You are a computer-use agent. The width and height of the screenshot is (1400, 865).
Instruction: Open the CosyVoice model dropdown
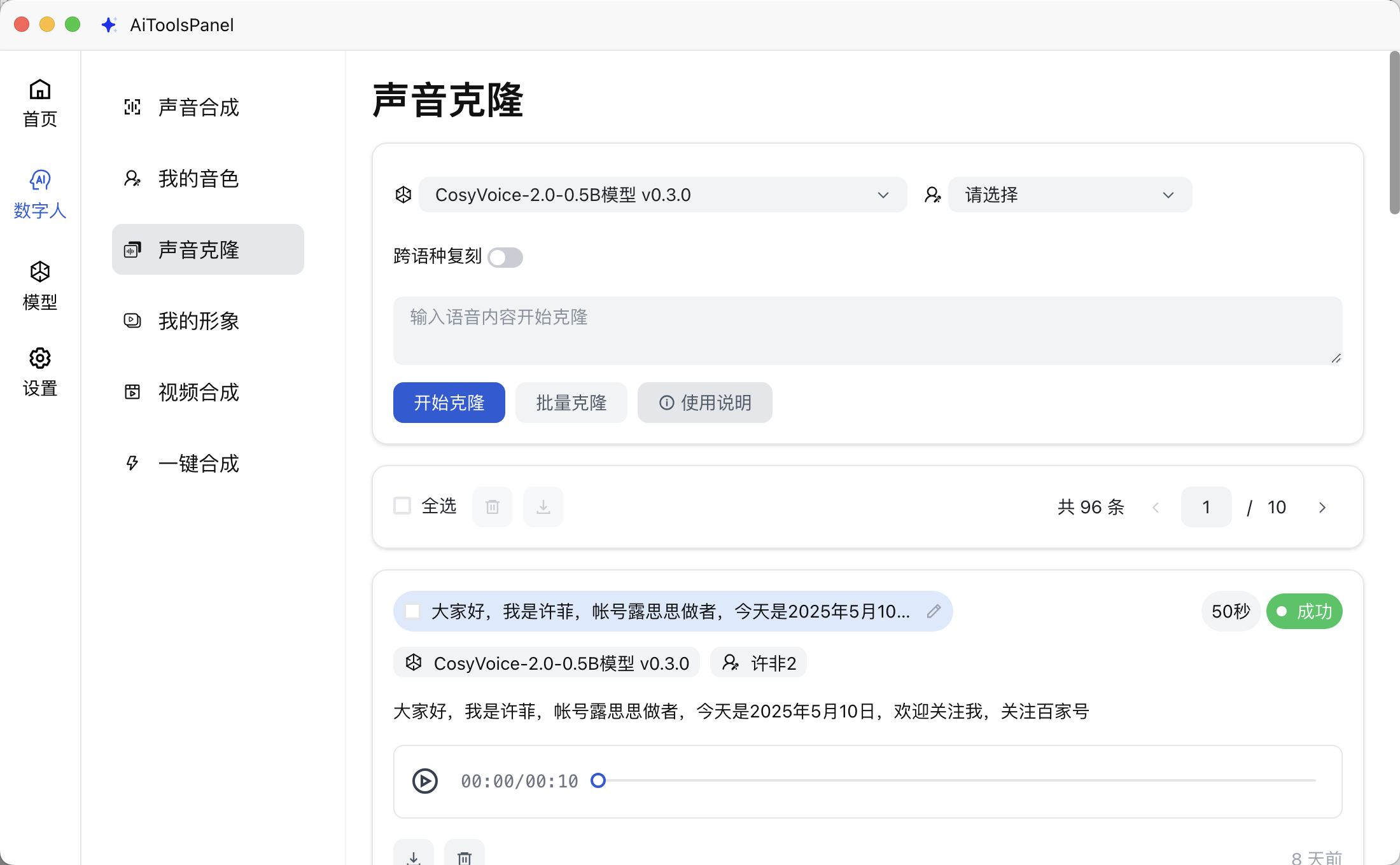[662, 195]
